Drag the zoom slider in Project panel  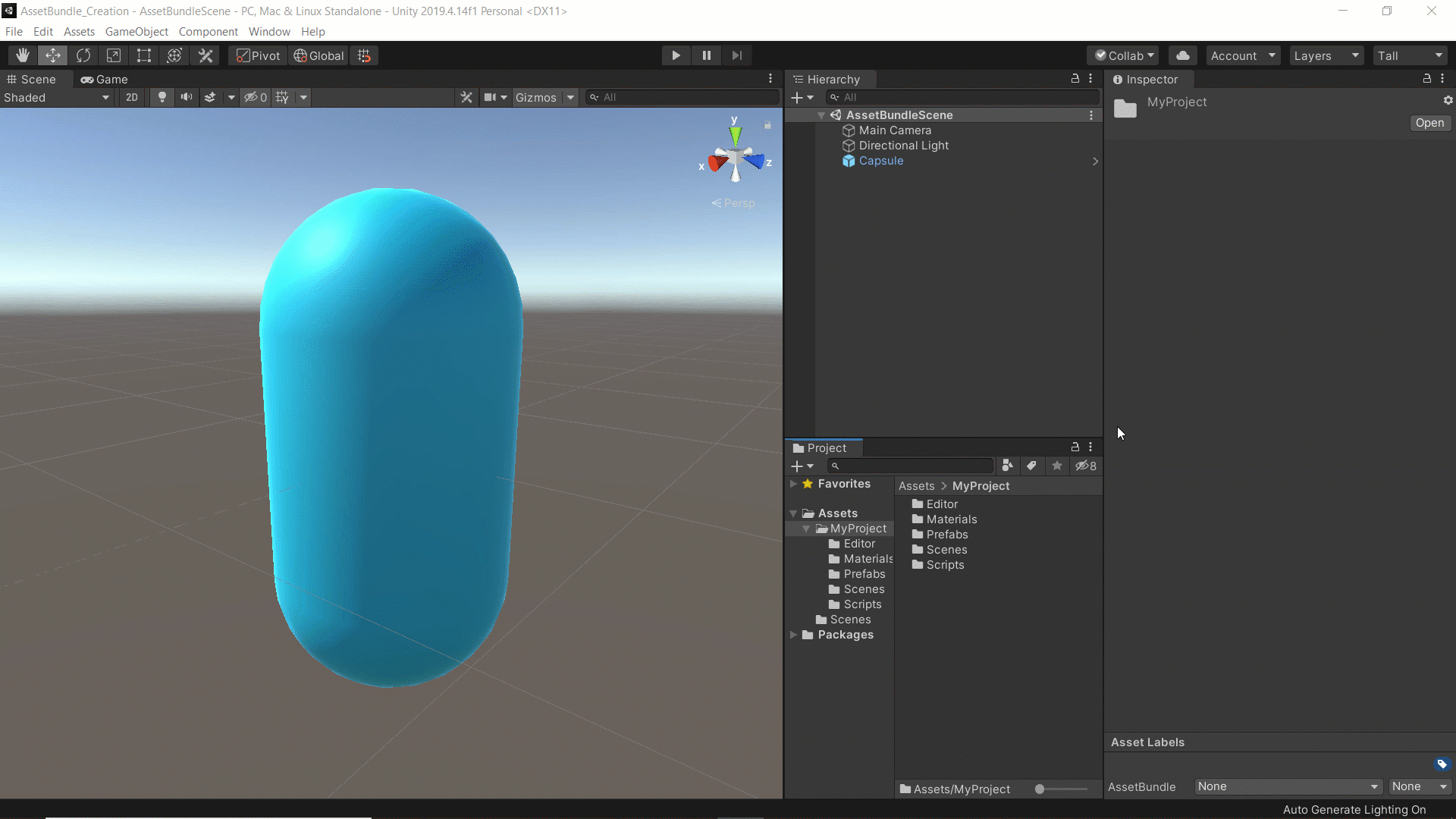pyautogui.click(x=1040, y=789)
